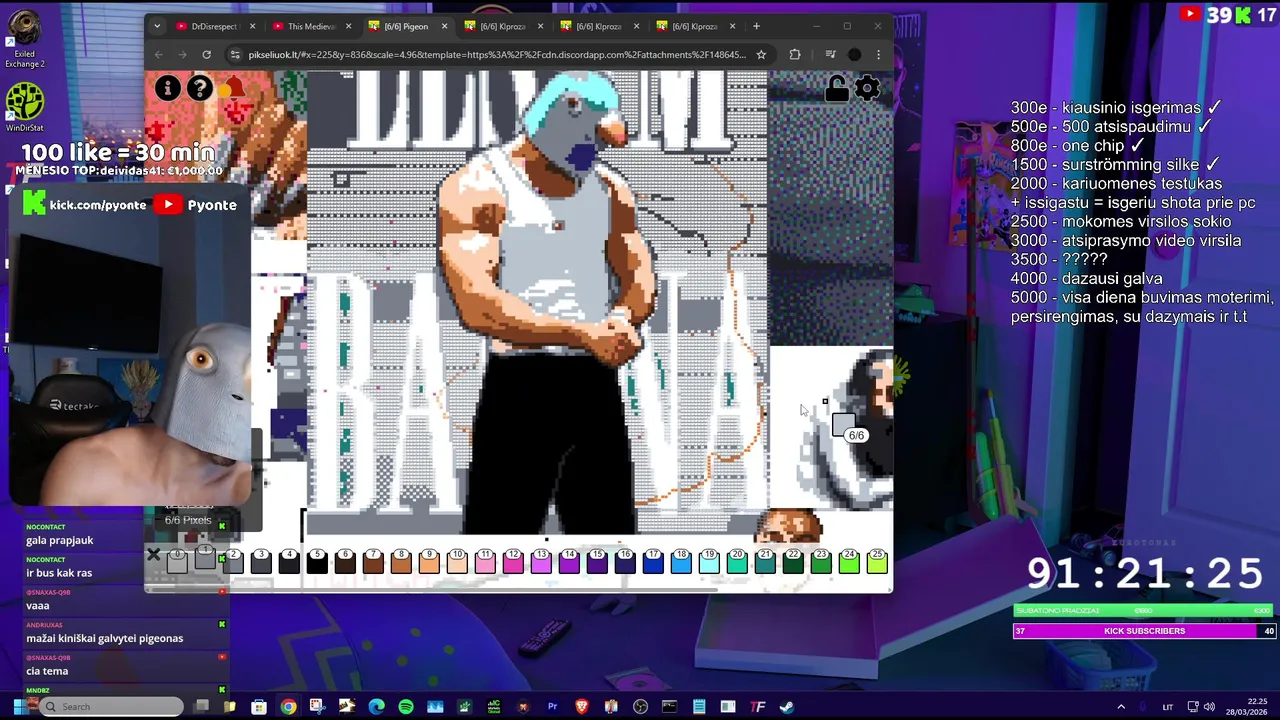
Task: Choose color swatch number 23 green
Action: coord(821,562)
